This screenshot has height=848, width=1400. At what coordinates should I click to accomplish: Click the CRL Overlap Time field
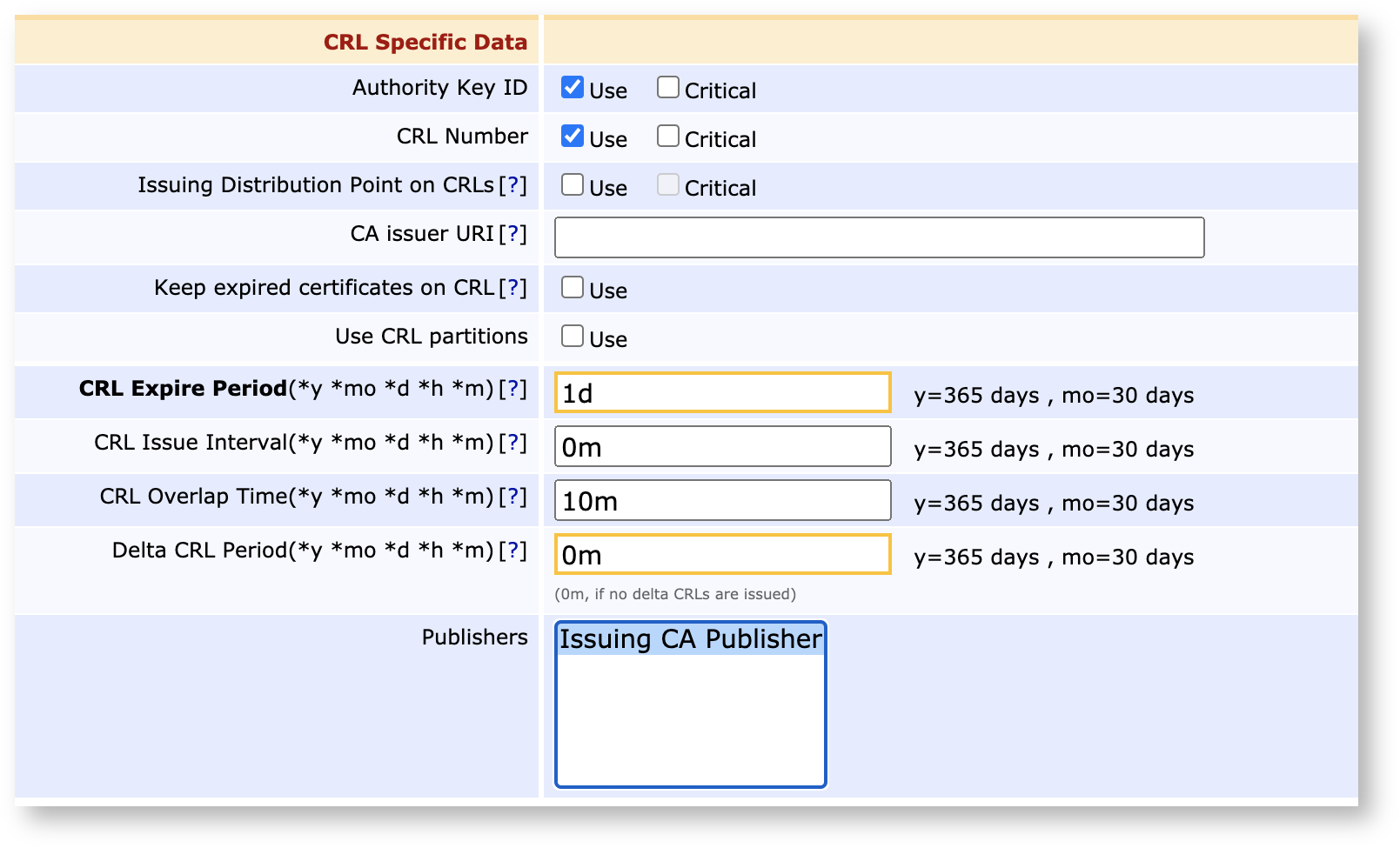click(722, 501)
